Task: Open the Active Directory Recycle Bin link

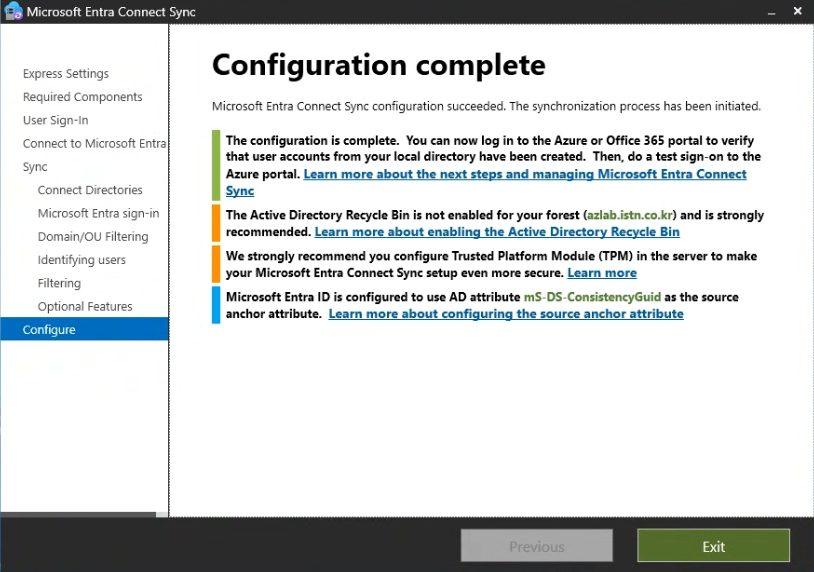Action: click(497, 232)
